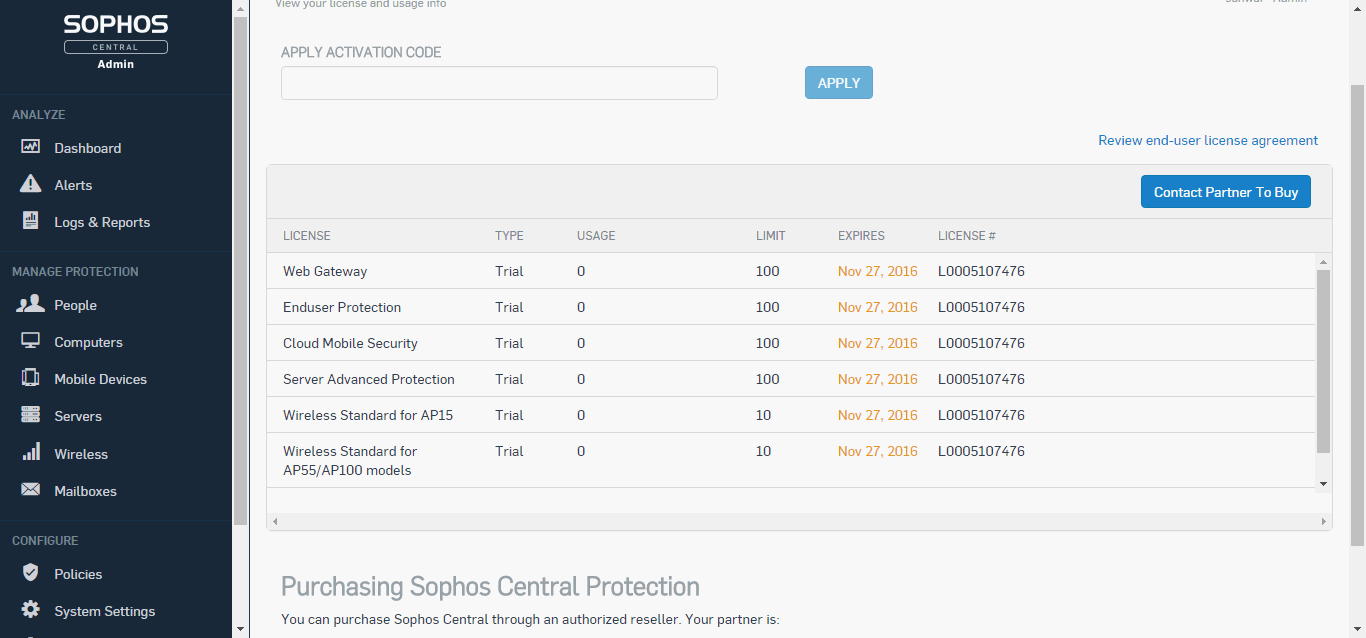This screenshot has width=1366, height=638.
Task: Click the Apply Activation Code input field
Action: 499,83
